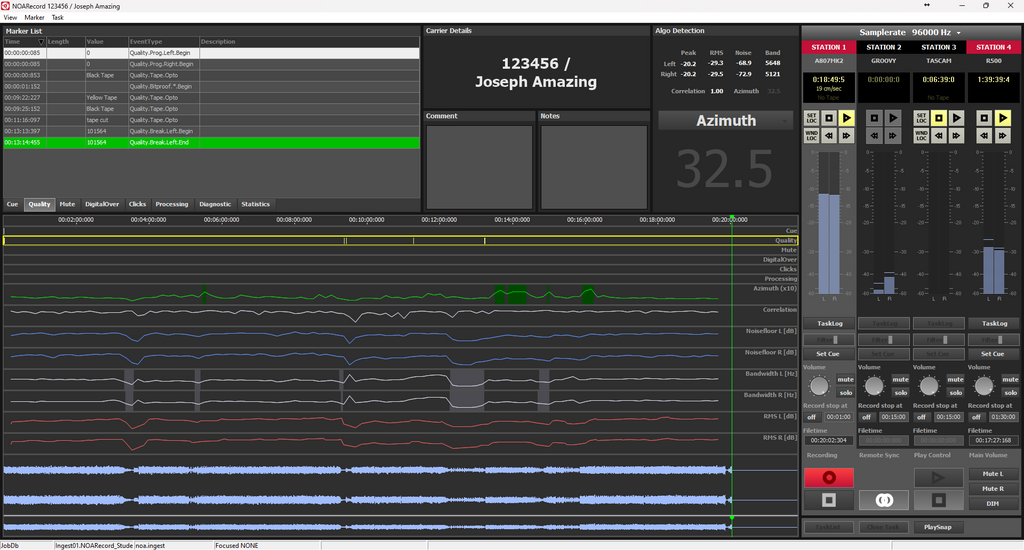Open the Marker menu
This screenshot has width=1024, height=550.
34,18
